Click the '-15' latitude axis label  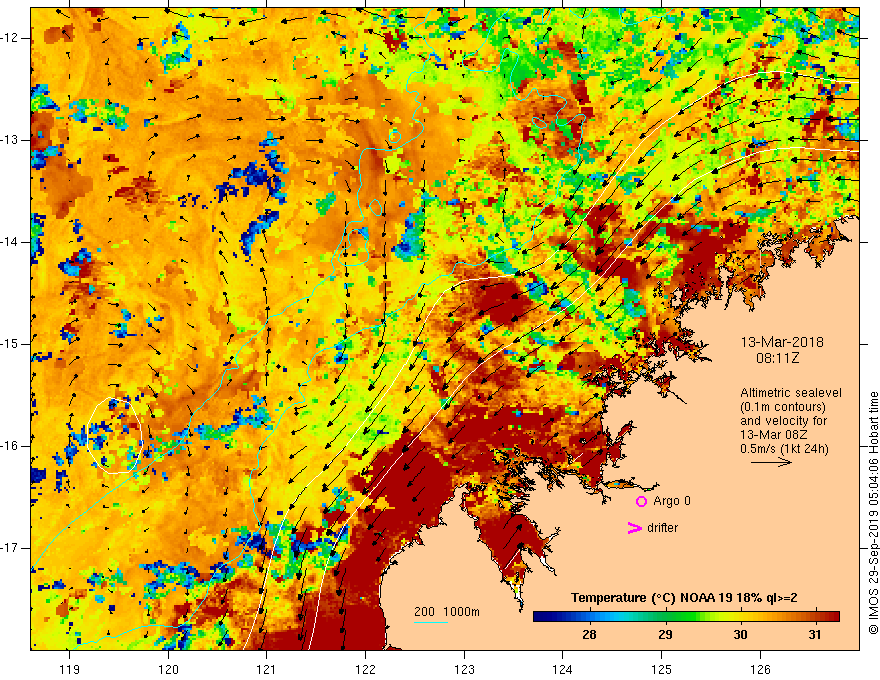point(9,344)
